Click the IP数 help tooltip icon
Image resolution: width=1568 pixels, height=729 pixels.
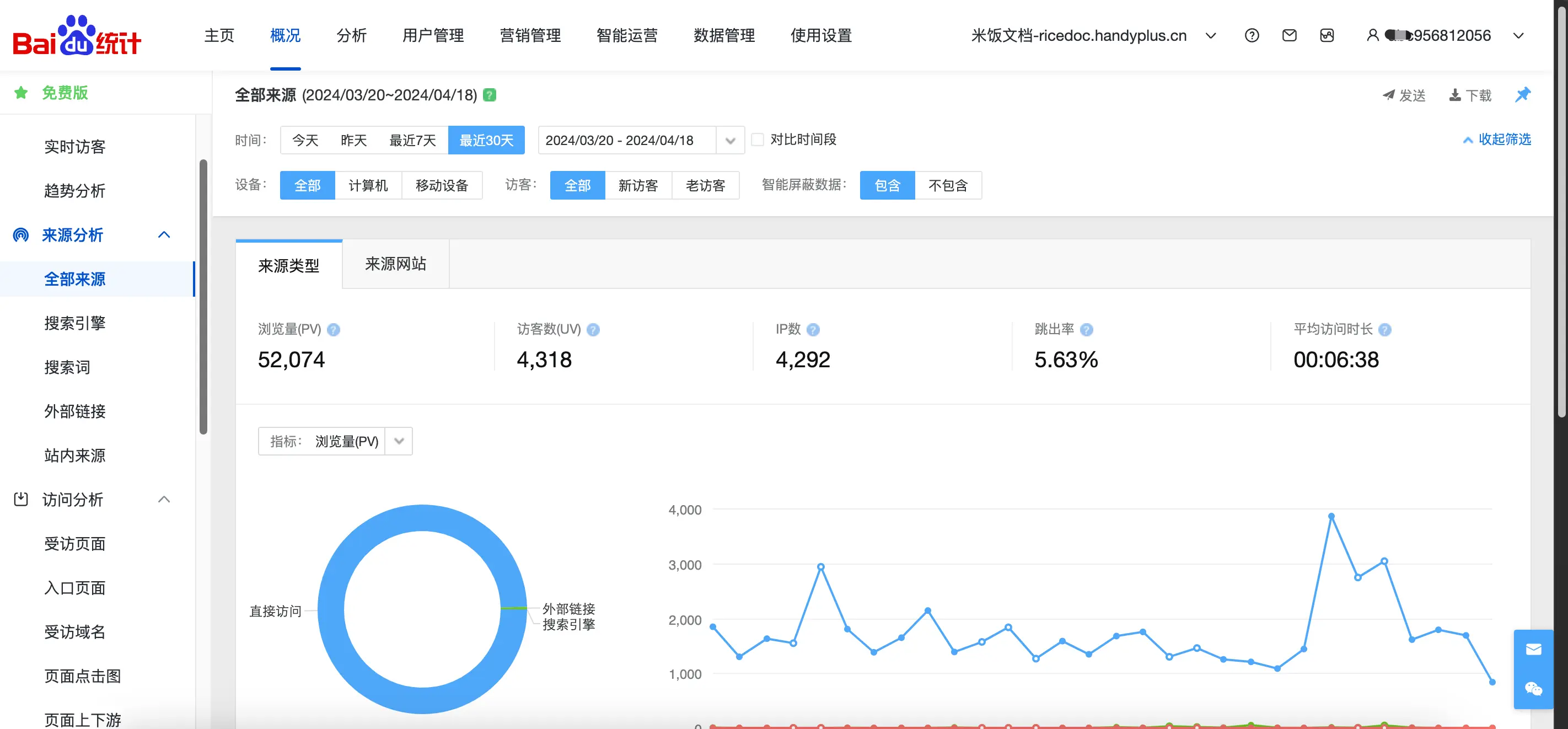pyautogui.click(x=813, y=329)
